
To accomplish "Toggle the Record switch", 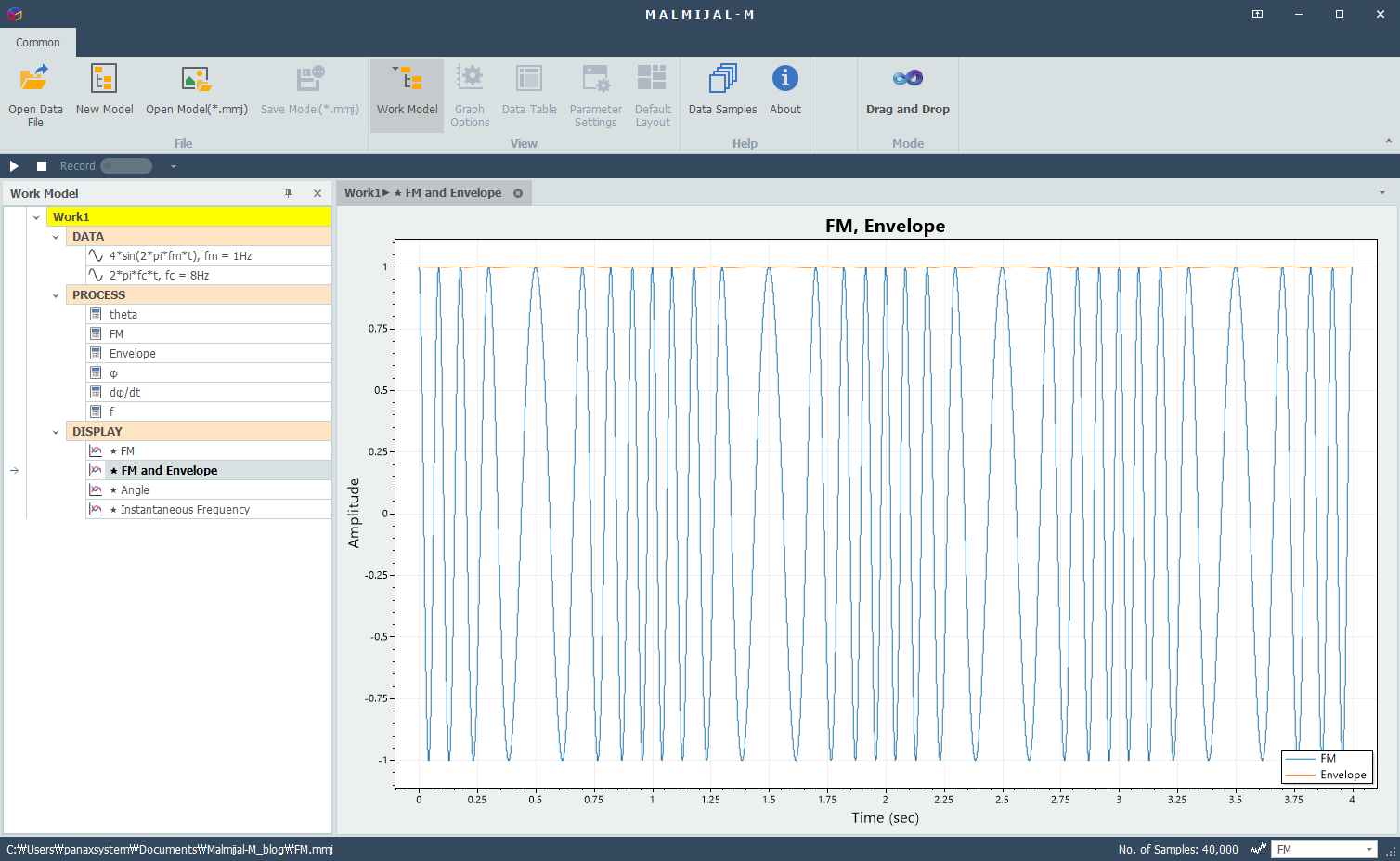I will pos(126,166).
